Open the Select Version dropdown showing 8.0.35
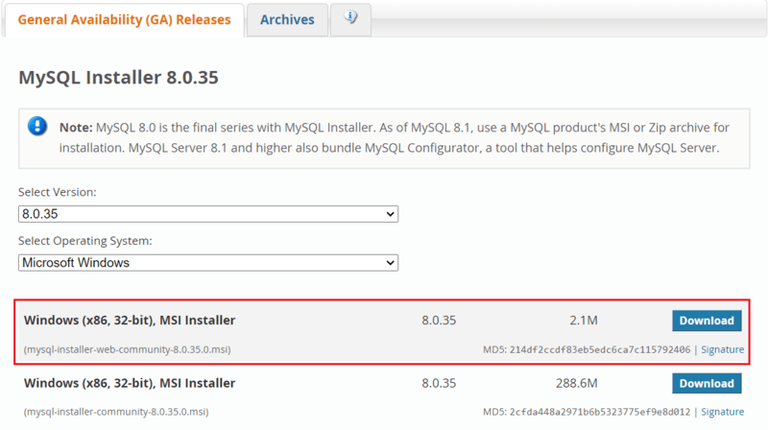 pos(208,214)
